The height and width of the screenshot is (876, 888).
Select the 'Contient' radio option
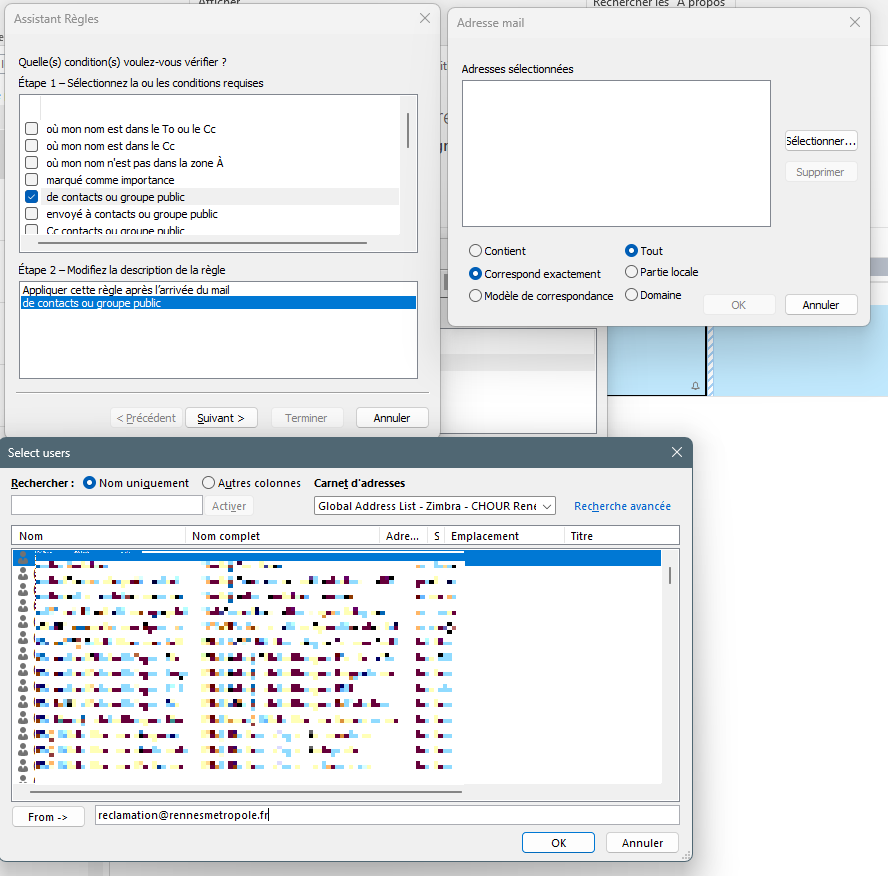pyautogui.click(x=476, y=251)
